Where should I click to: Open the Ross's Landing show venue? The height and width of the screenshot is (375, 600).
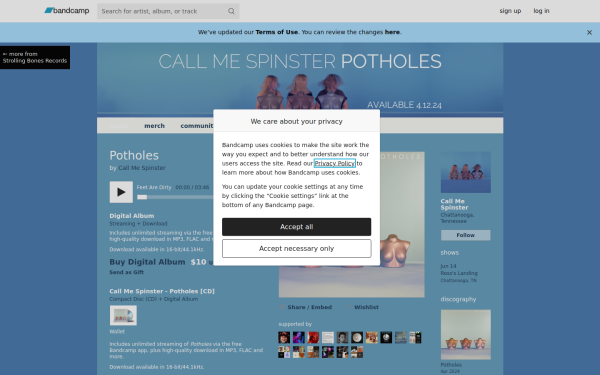[459, 273]
